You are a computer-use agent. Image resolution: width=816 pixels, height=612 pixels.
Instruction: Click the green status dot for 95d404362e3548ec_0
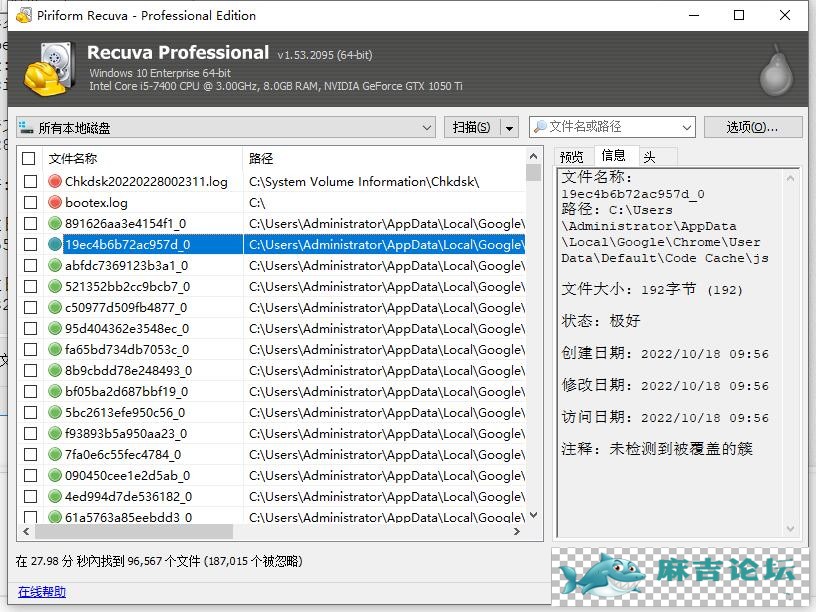click(55, 328)
